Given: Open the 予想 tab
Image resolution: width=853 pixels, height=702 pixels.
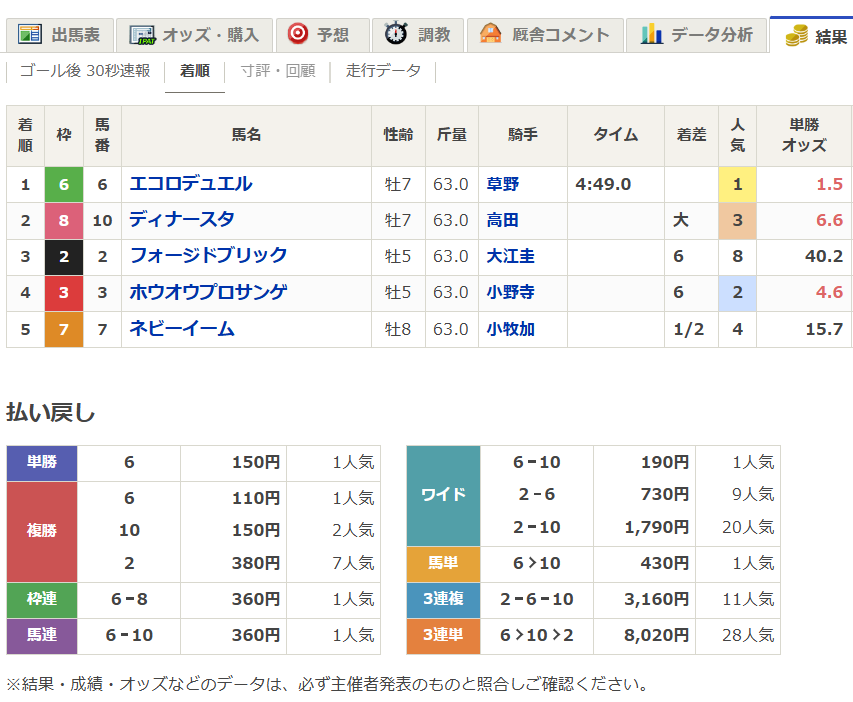Looking at the screenshot, I should [x=323, y=35].
